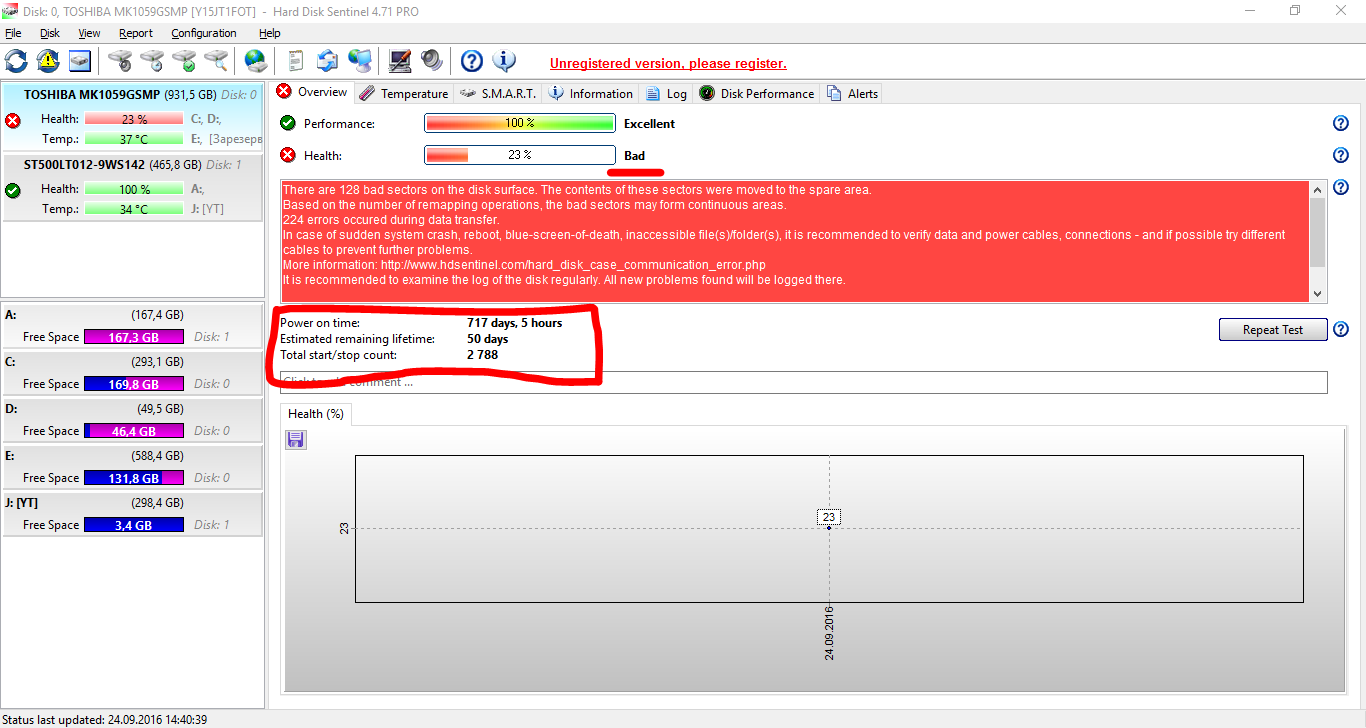
Task: Click the Repeat Test button
Action: click(1273, 330)
